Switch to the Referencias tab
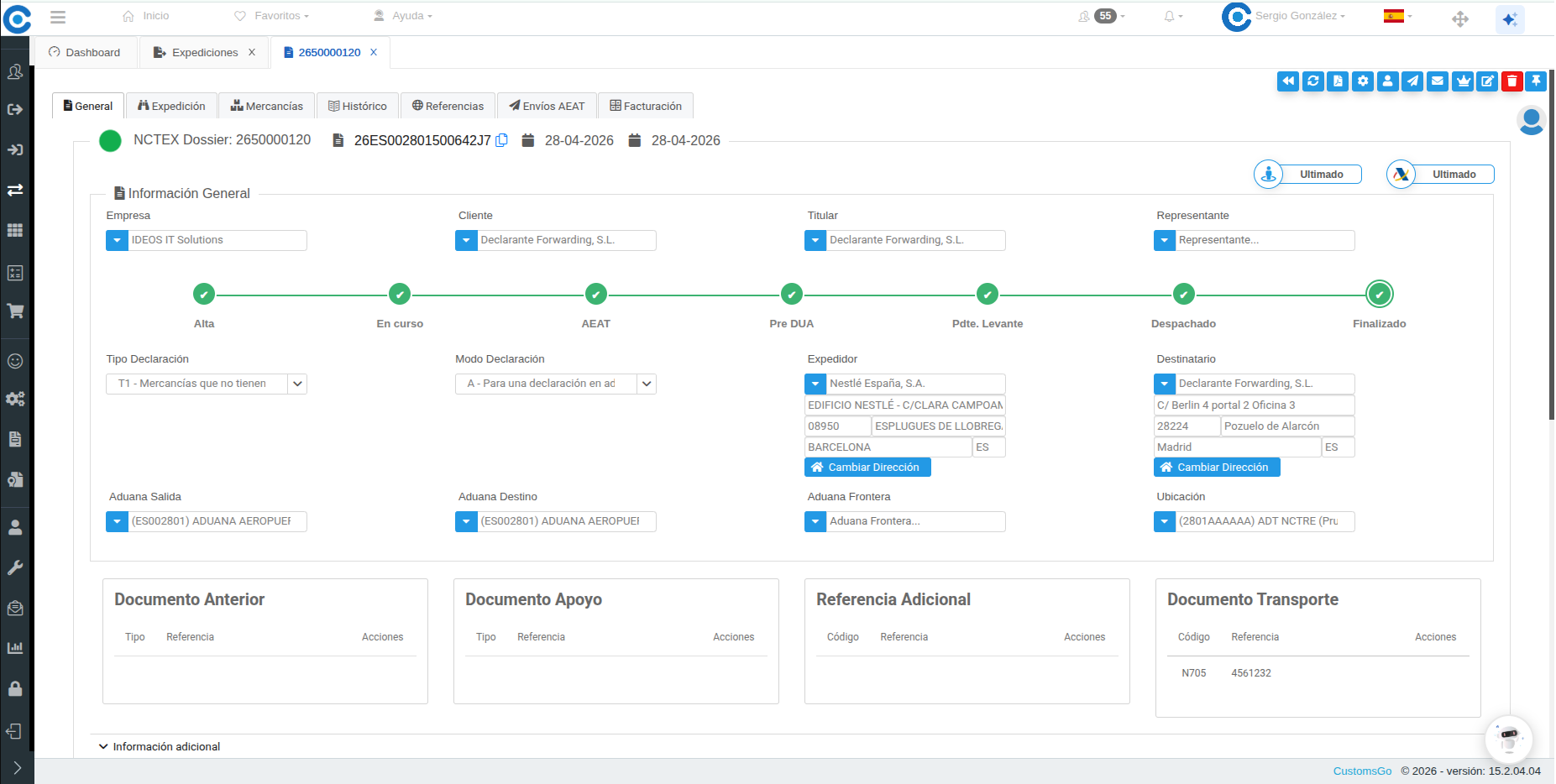 448,106
